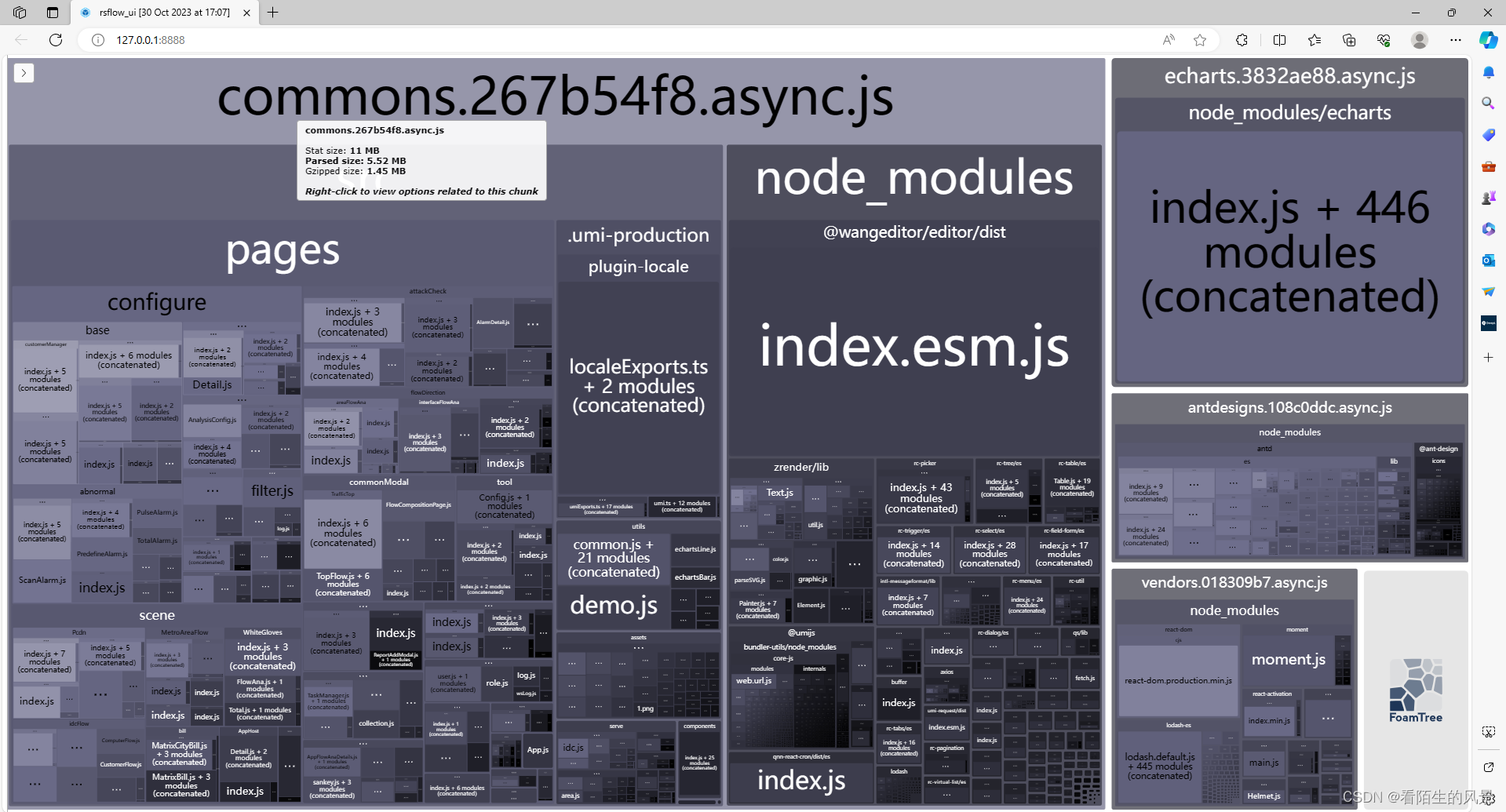Click the zrender/lib folder header
Image resolution: width=1506 pixels, height=812 pixels.
[801, 467]
